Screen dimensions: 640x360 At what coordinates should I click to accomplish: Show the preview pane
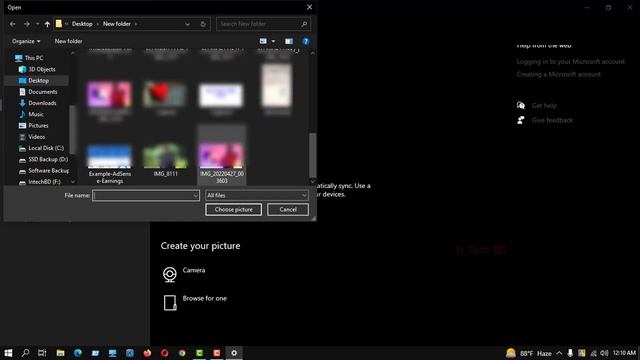click(289, 41)
